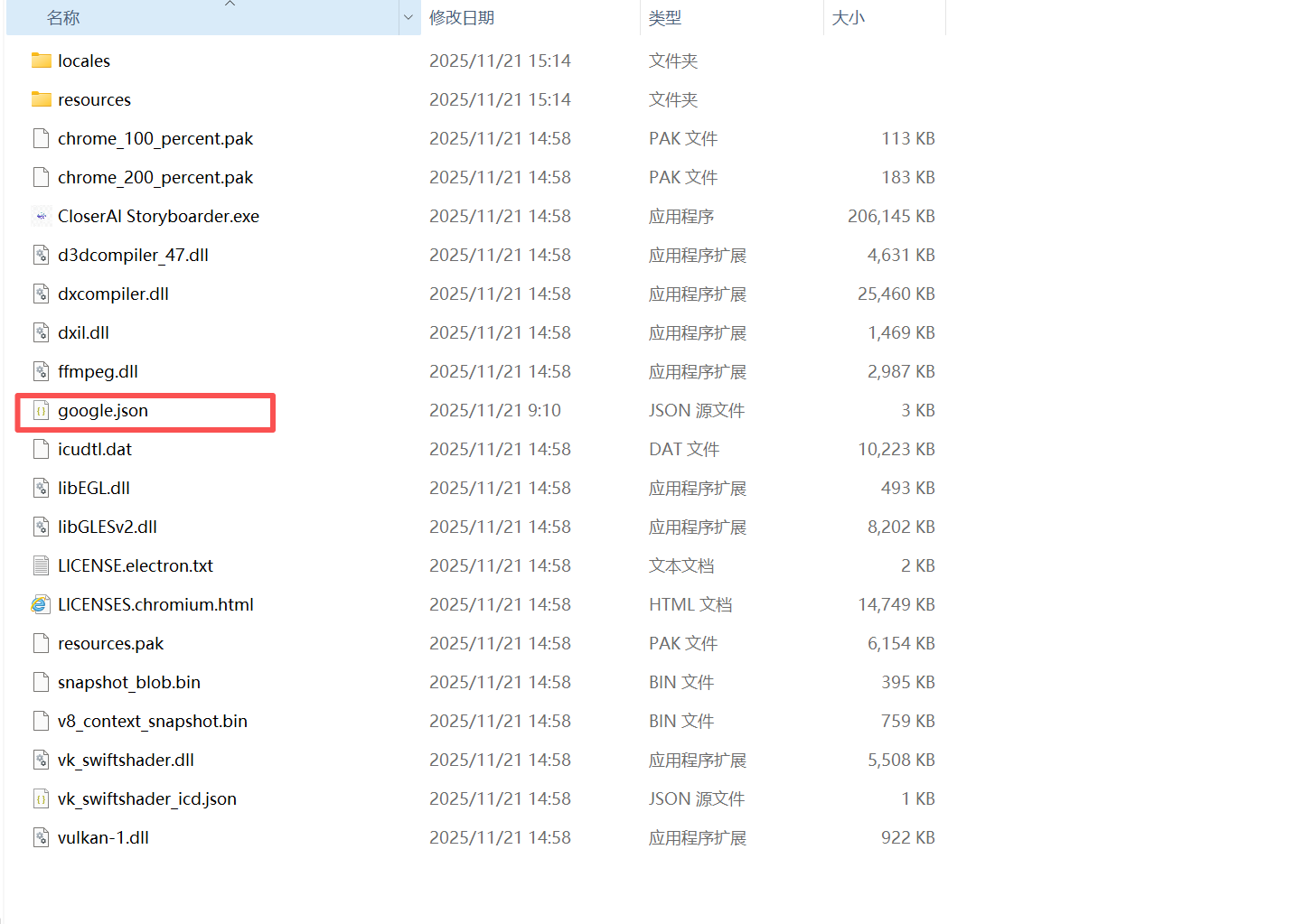Select the LICENSE.electron.txt text file icon
Viewport: 1314px width, 924px height.
[x=41, y=565]
